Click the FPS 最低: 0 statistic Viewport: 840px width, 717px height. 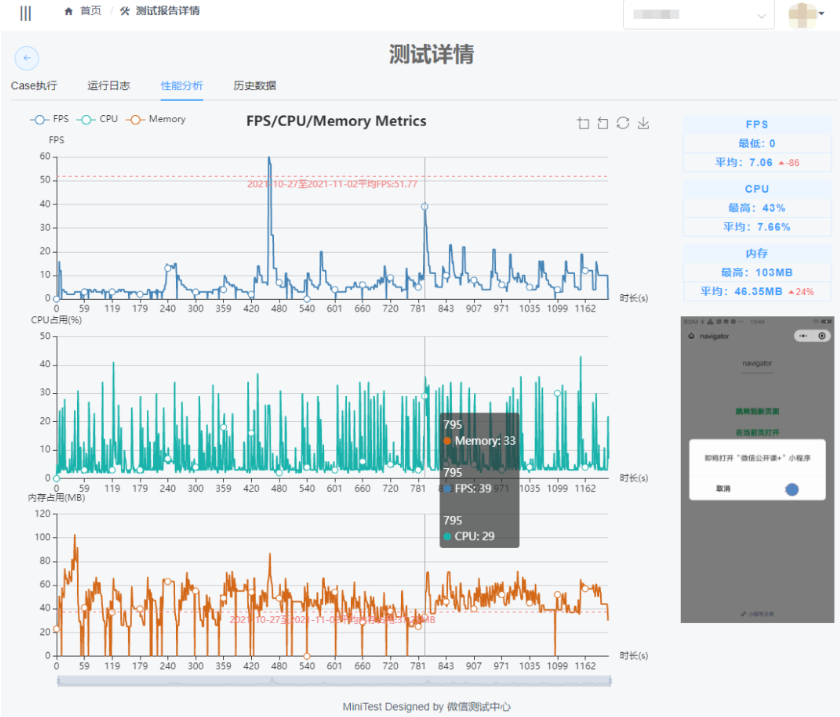click(x=756, y=144)
